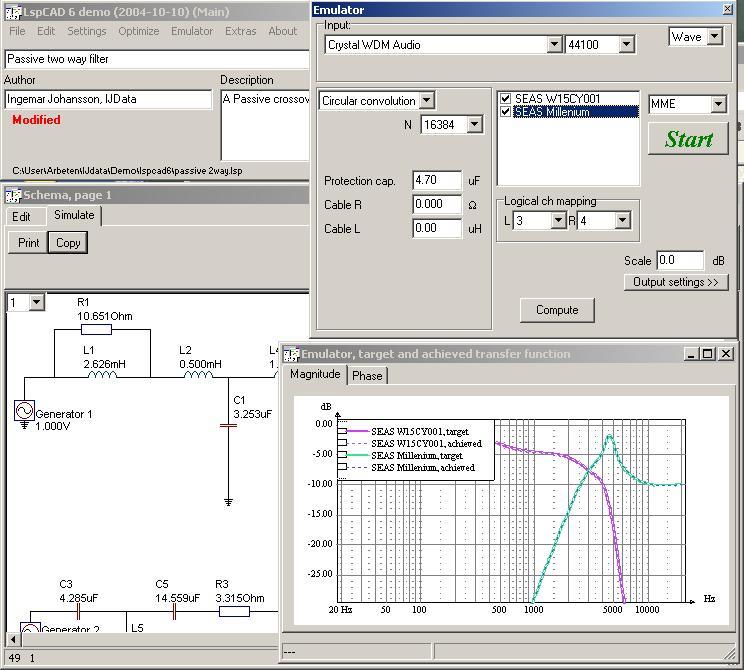Select the C3 capacitor symbol
Screen dimensions: 744x670
pos(78,612)
